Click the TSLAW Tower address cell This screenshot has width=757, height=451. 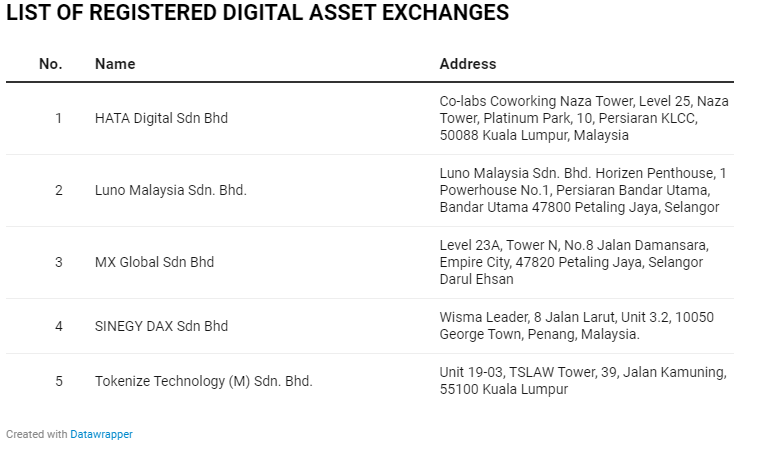pyautogui.click(x=583, y=381)
